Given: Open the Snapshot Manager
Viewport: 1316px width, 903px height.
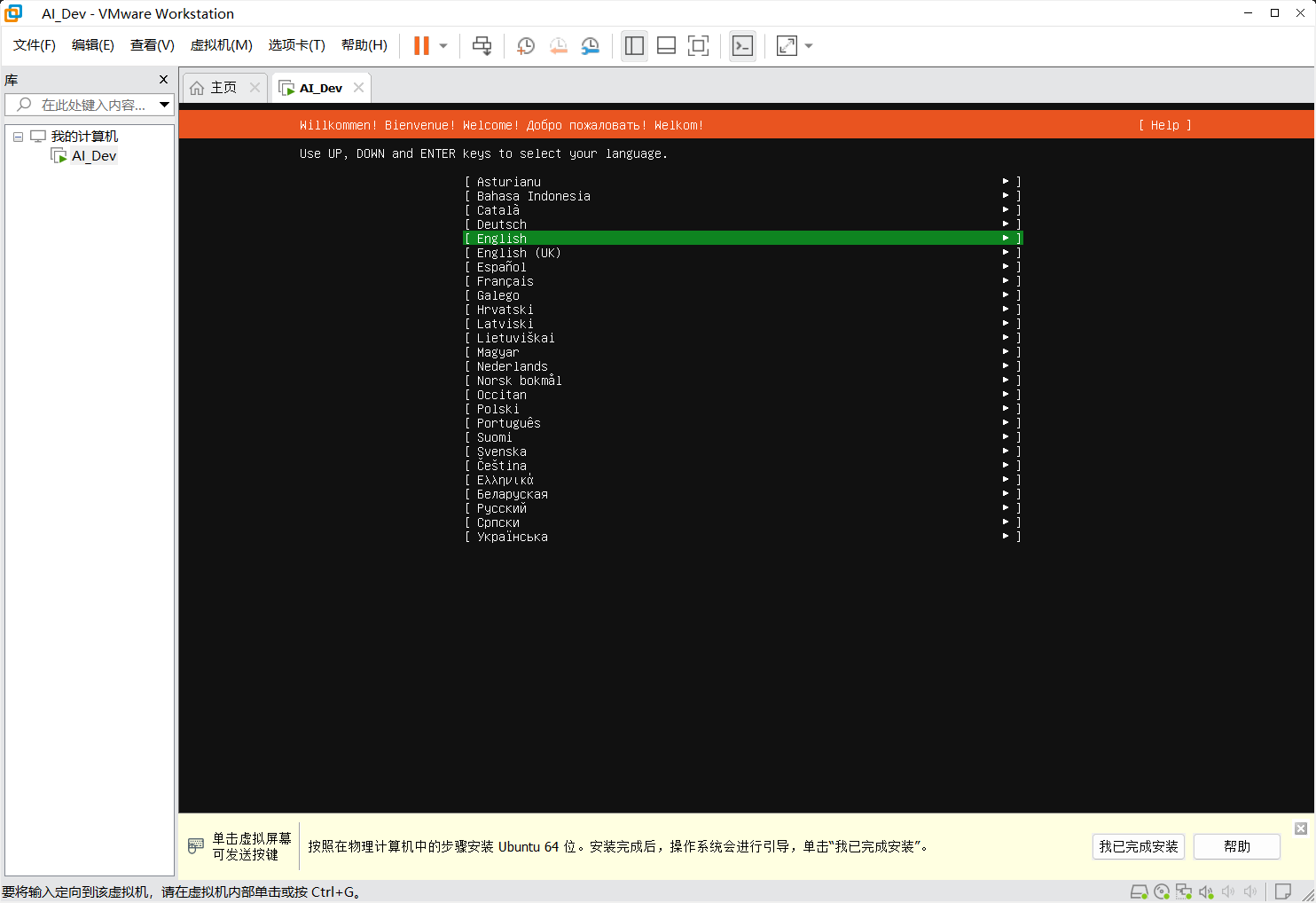Looking at the screenshot, I should 591,45.
